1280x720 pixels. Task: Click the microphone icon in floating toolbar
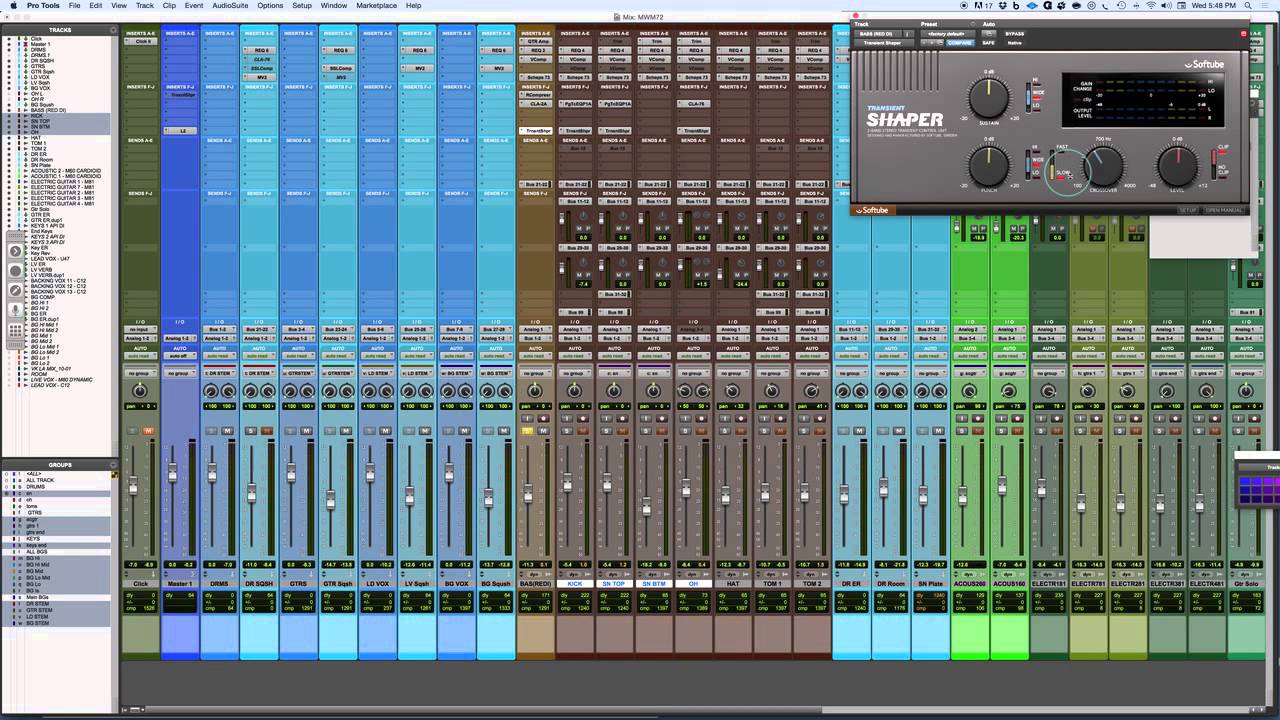point(16,311)
